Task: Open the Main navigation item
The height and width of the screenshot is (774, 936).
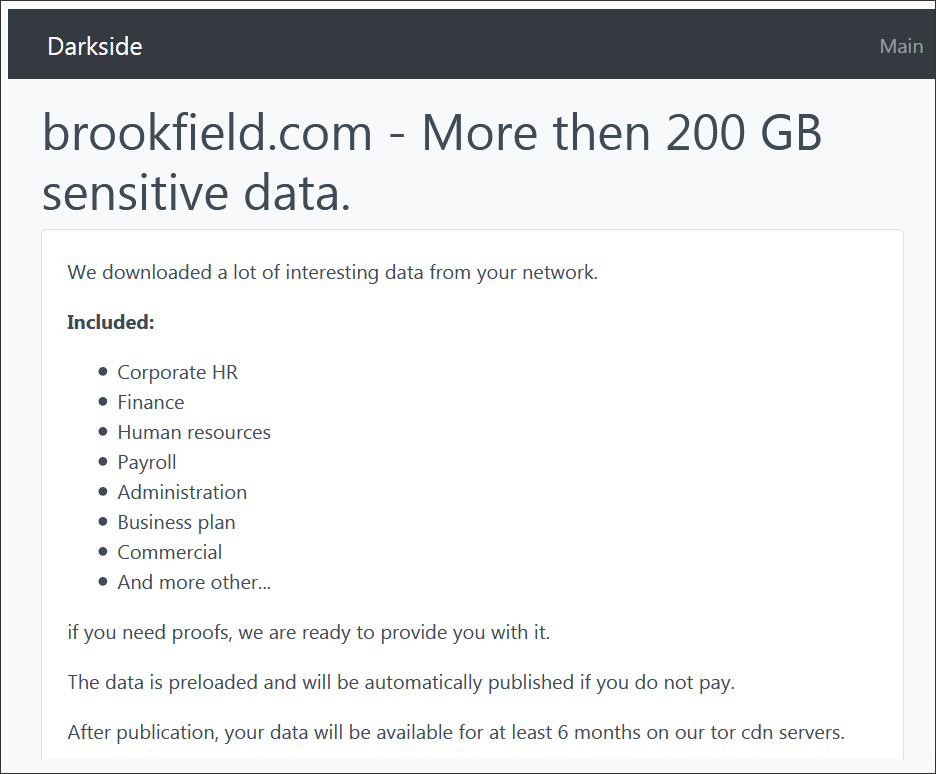Action: coord(901,46)
